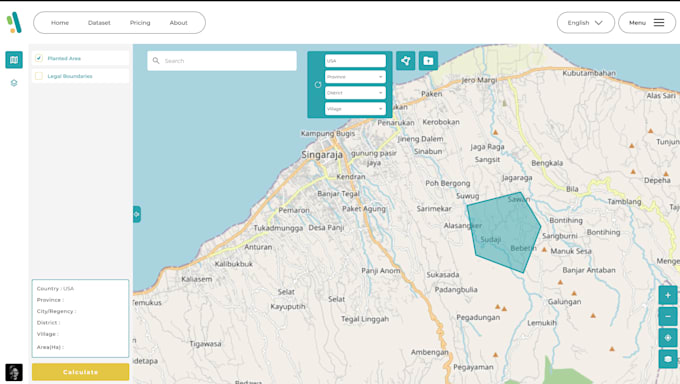Click the locate me target button
The image size is (680, 384).
coord(668,338)
